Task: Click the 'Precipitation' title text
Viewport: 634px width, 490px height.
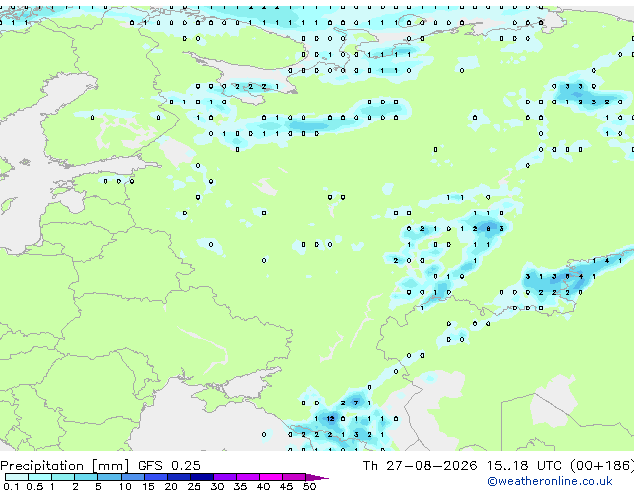Action: pos(42,466)
